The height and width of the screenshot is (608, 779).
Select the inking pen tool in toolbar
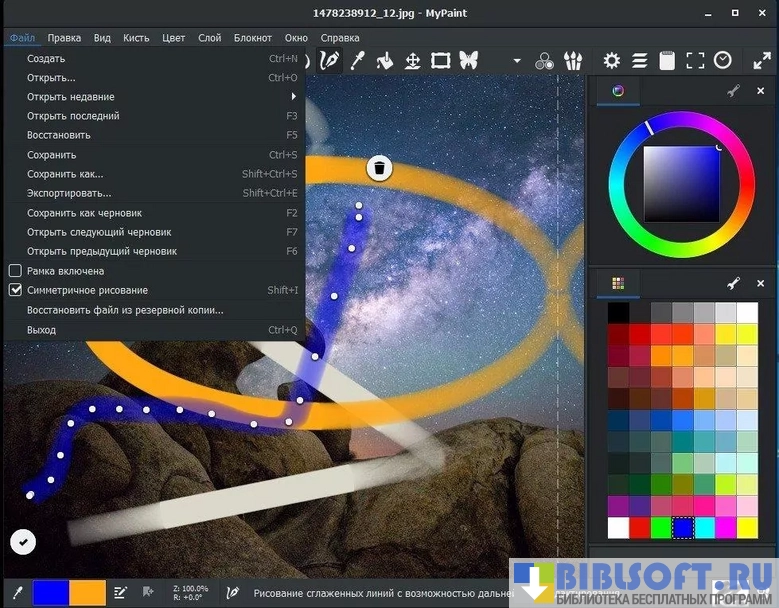pyautogui.click(x=328, y=60)
